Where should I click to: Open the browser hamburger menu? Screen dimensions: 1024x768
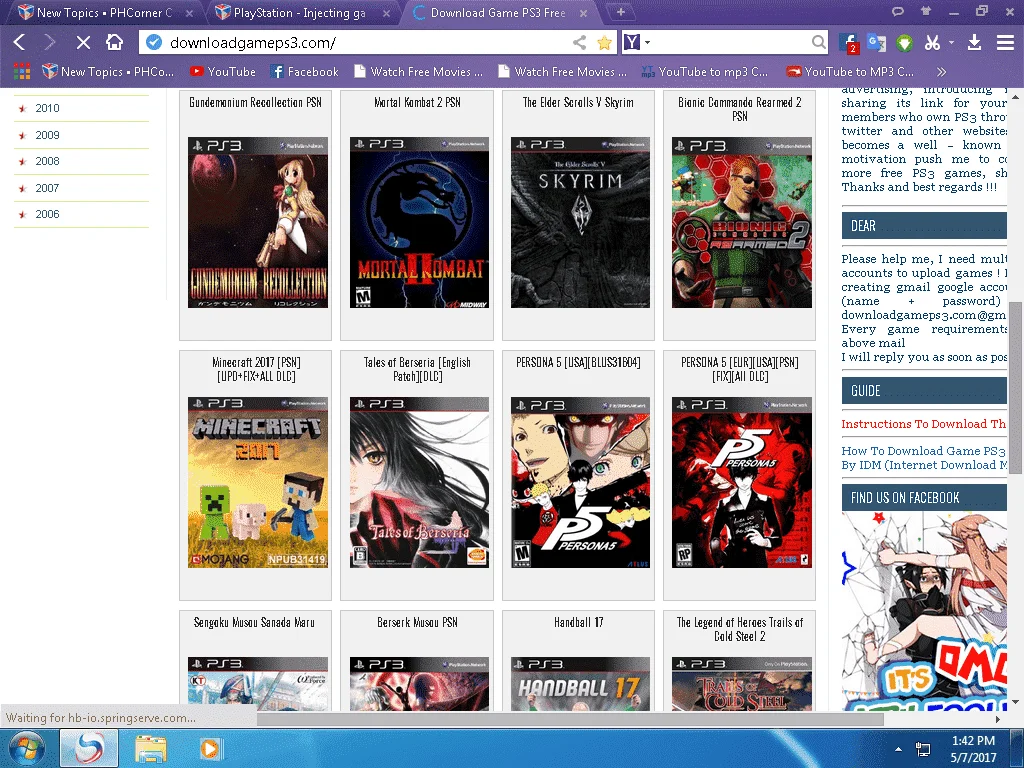1005,42
